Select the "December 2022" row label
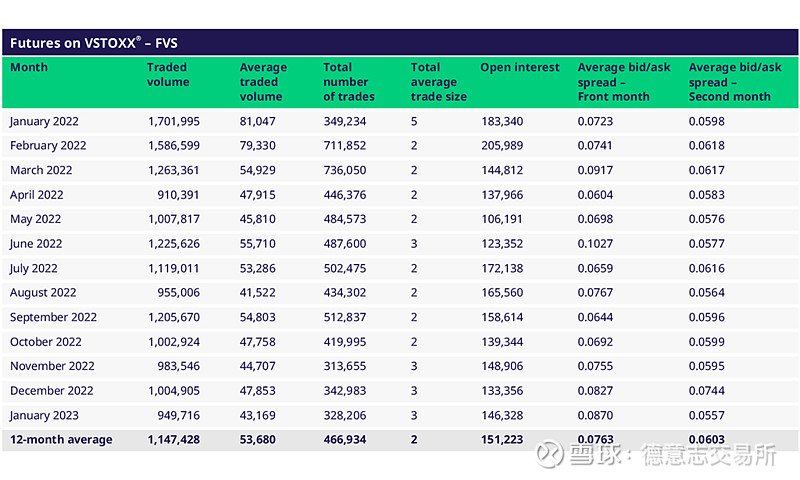Screen dimensions: 800x480 52,391
